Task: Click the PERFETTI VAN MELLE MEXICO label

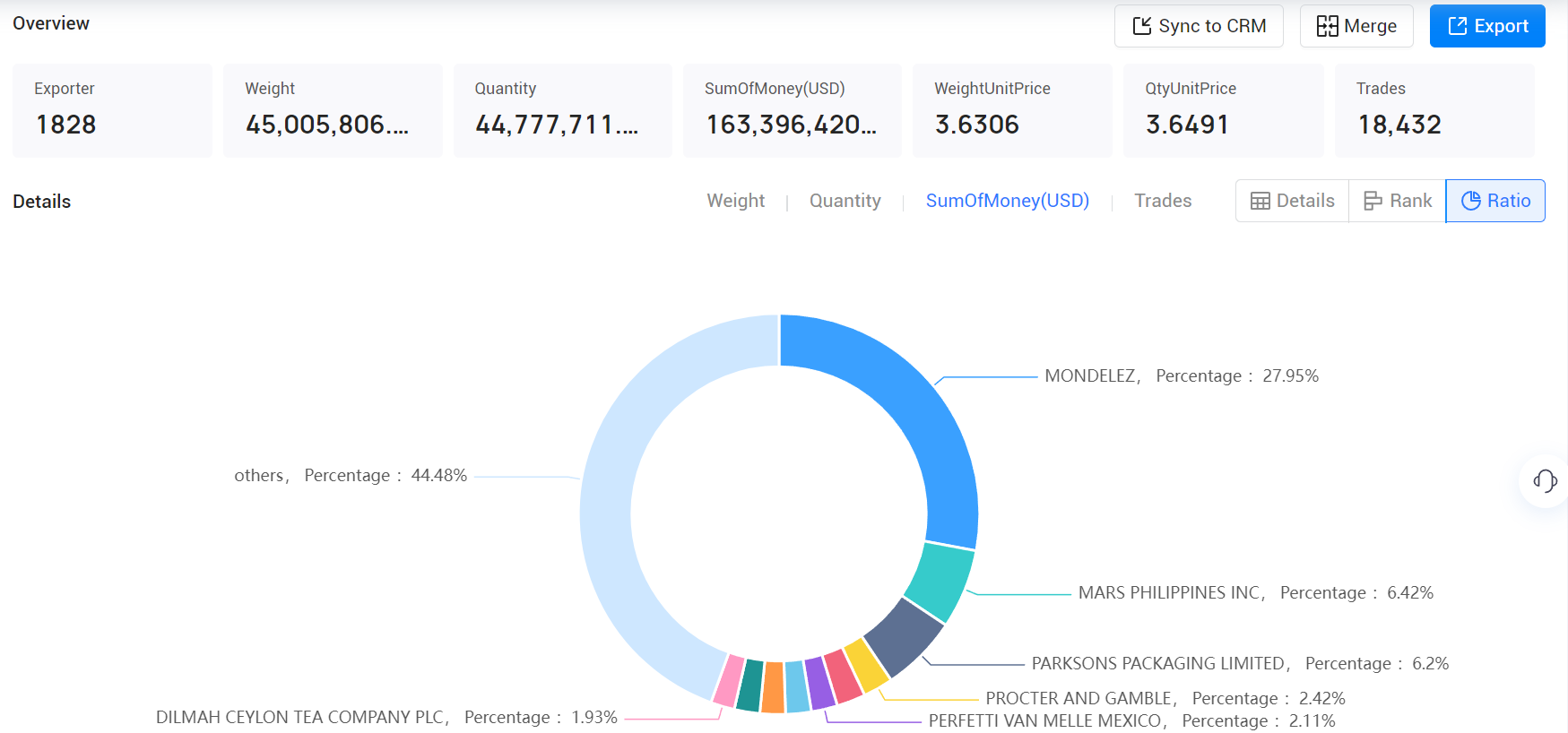Action: (1131, 720)
